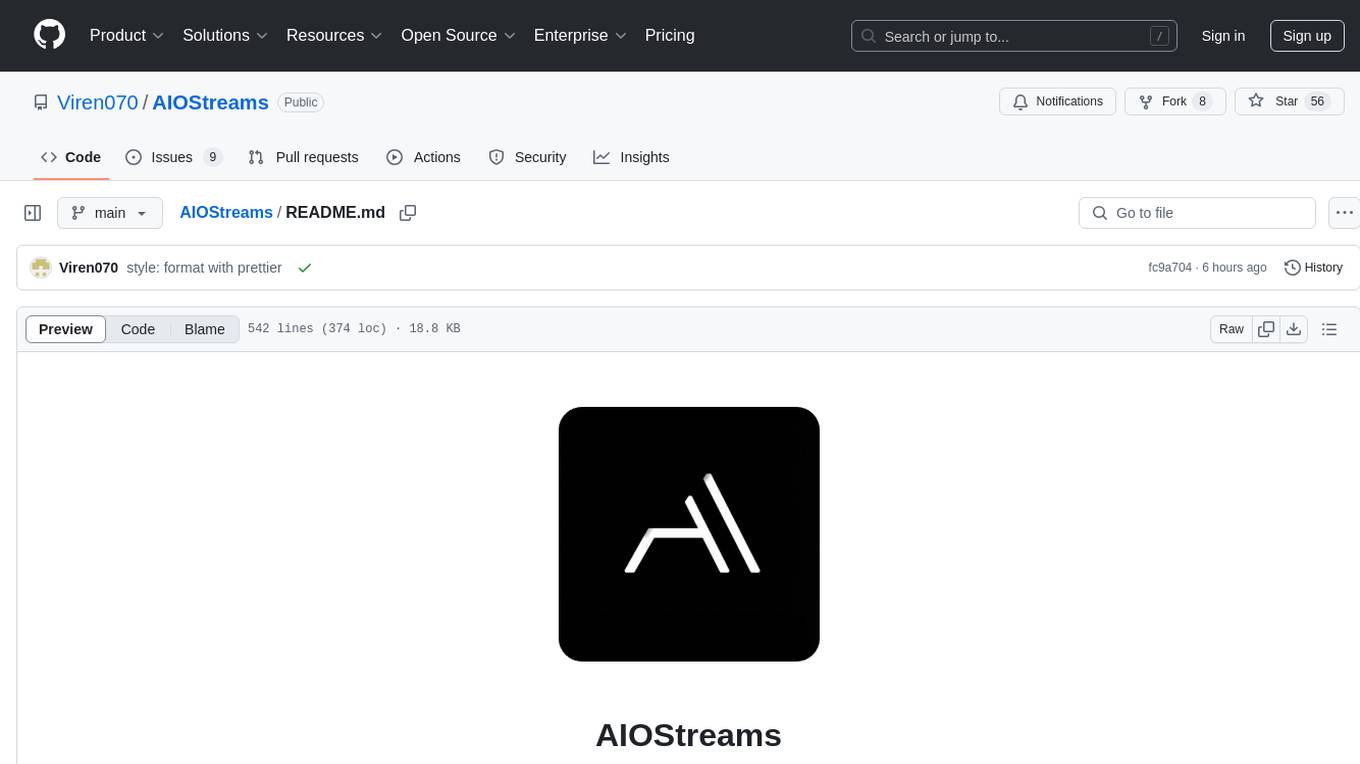
Task: View the Insights tab
Action: (x=631, y=157)
